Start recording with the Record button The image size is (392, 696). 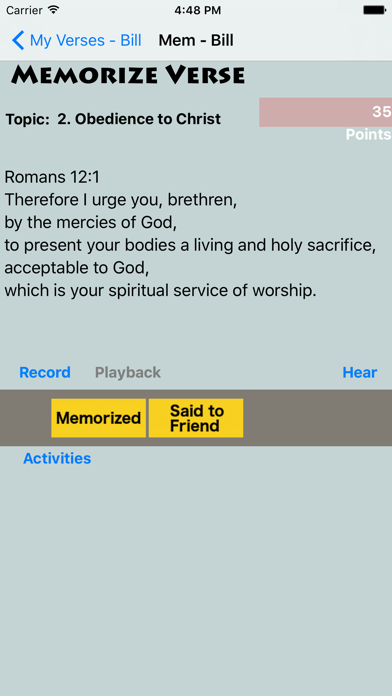45,372
